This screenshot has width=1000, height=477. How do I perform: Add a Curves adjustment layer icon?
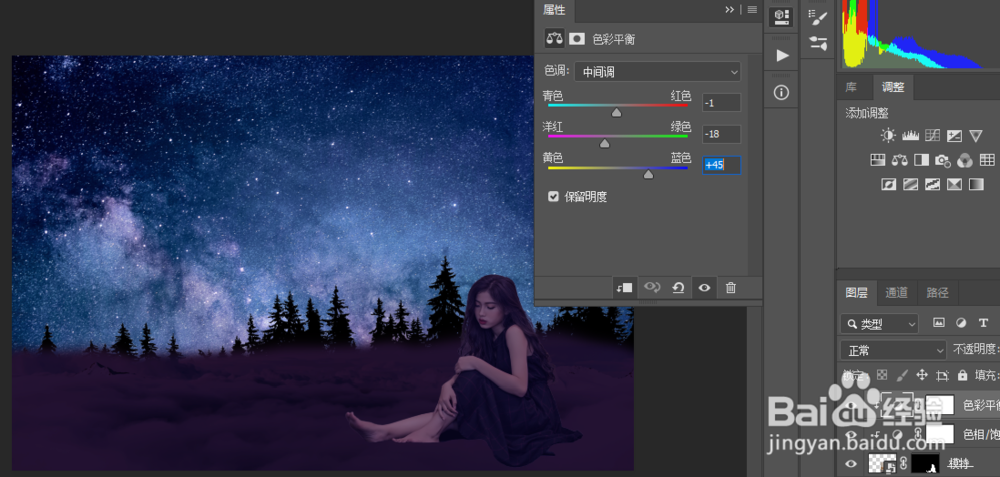click(932, 135)
